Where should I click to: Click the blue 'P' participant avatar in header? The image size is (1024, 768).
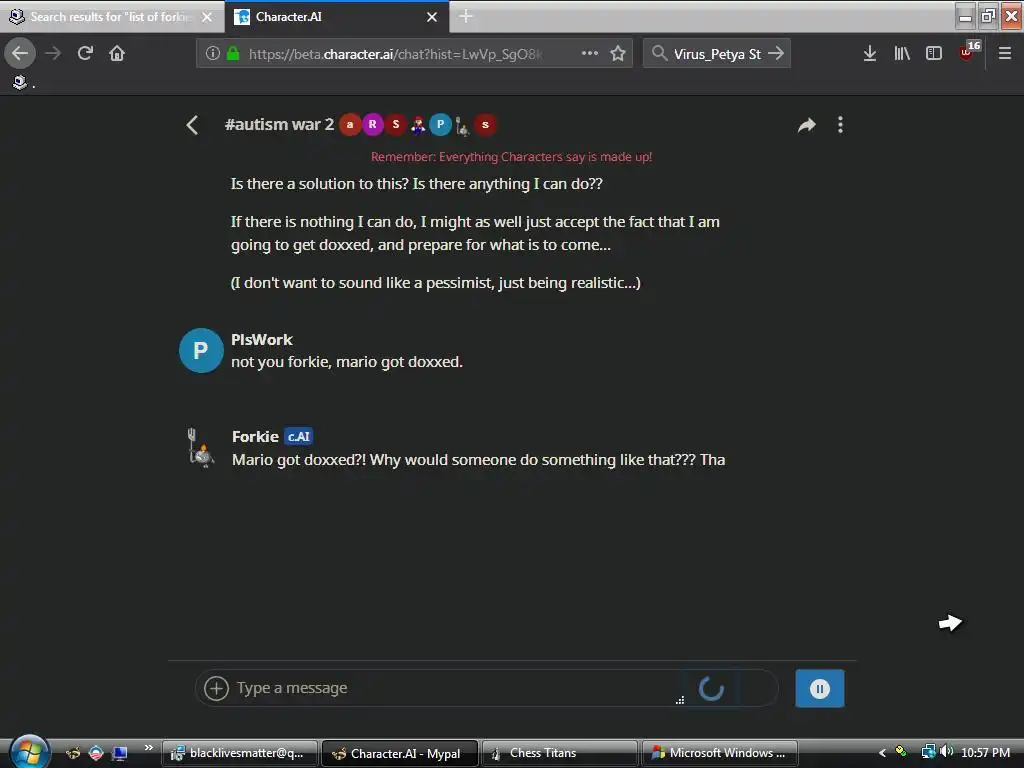coord(440,124)
